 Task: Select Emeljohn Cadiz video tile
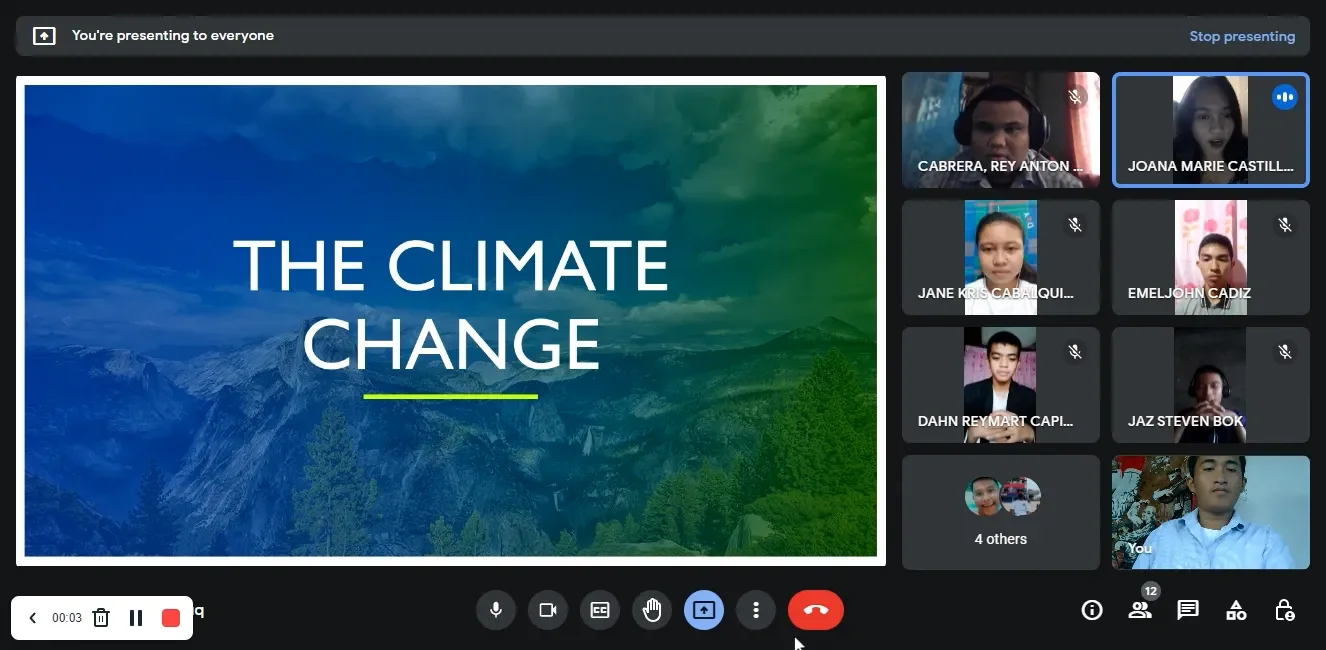click(1211, 258)
